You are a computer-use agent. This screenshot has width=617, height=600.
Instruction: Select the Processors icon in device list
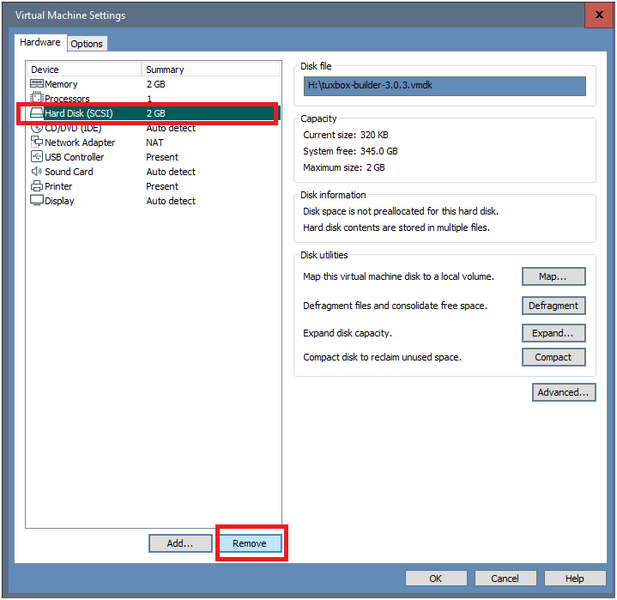37,99
